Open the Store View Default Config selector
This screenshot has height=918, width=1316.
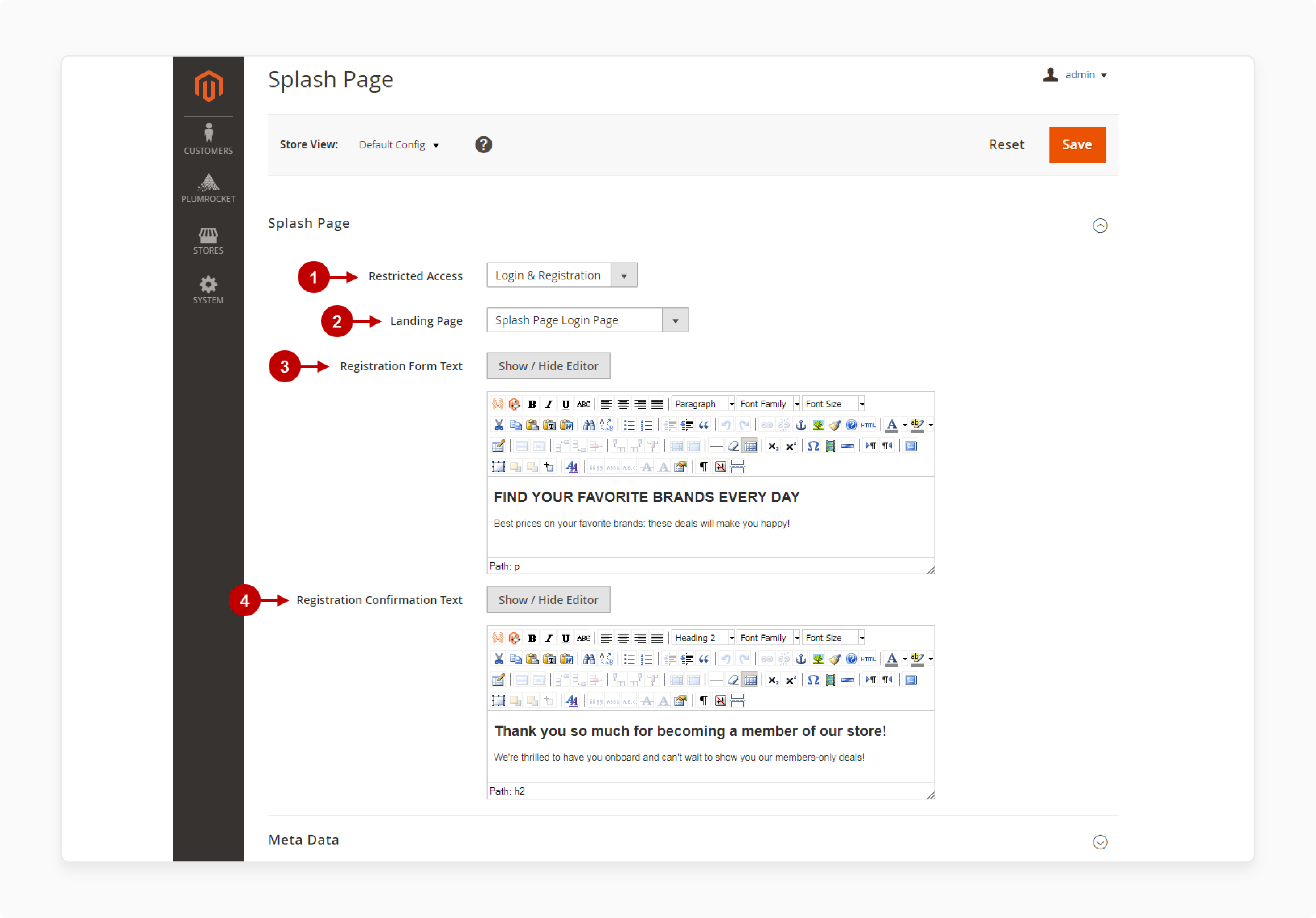coord(399,144)
